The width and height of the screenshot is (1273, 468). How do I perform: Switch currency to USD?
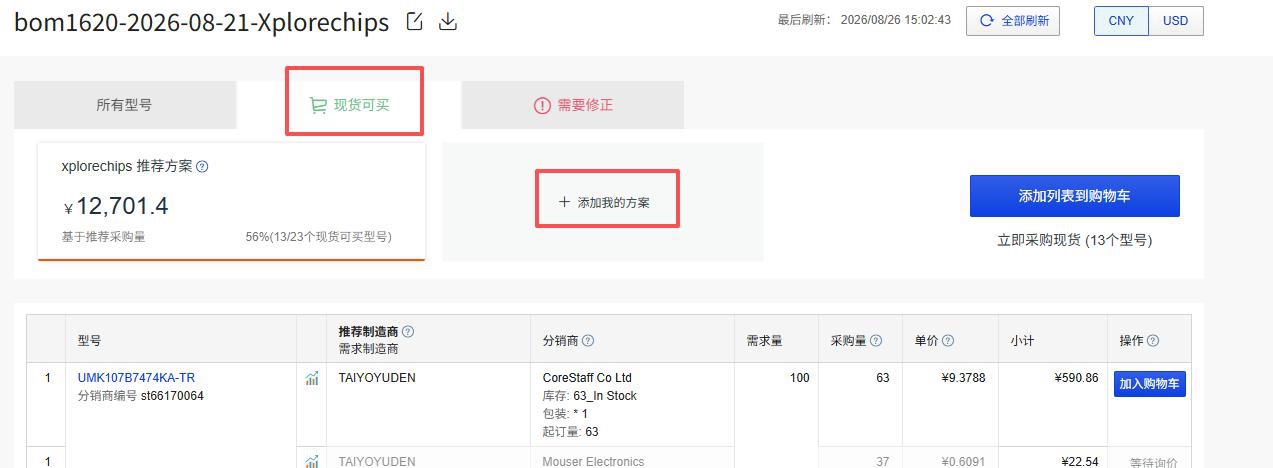(x=1176, y=21)
